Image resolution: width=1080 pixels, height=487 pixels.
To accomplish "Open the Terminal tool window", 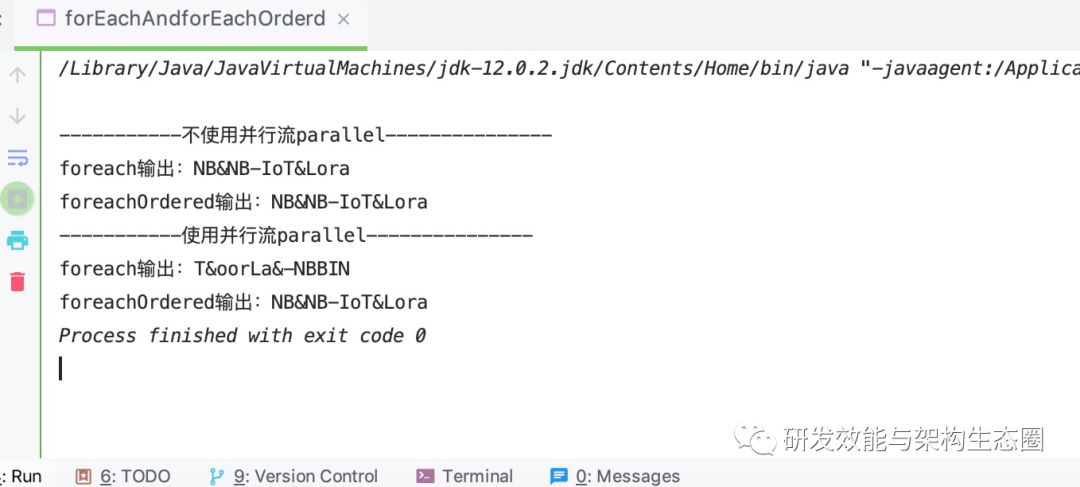I will pyautogui.click(x=465, y=476).
